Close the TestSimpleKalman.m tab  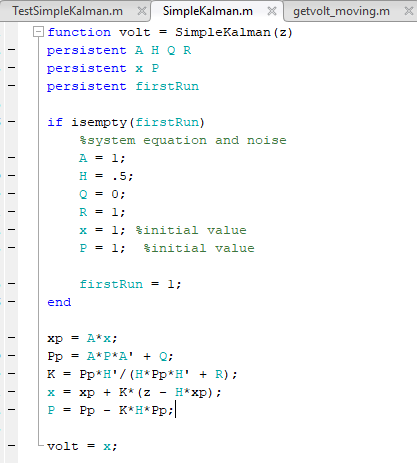coord(142,11)
